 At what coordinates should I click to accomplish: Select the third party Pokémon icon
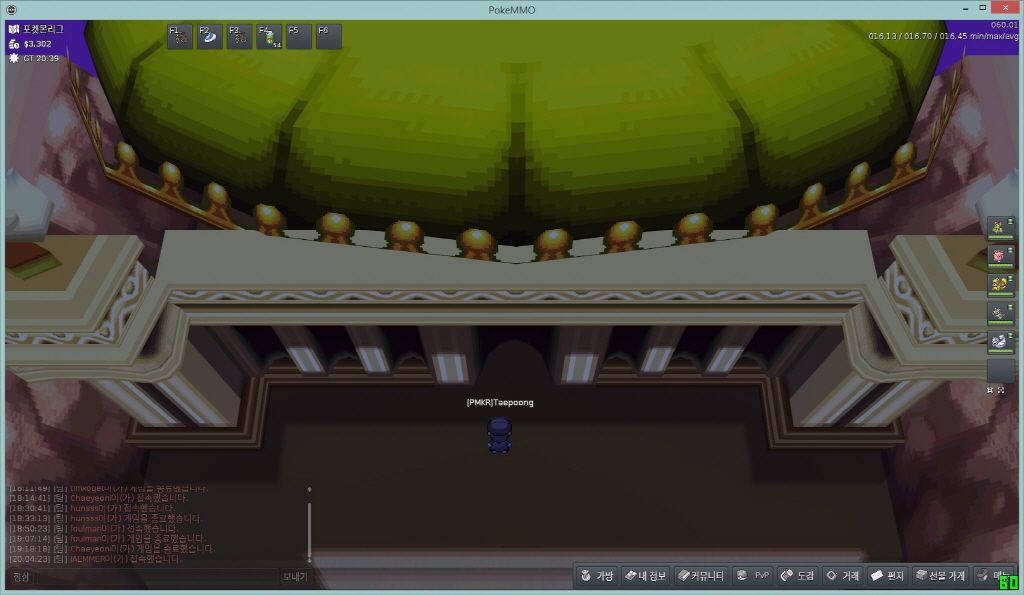1000,285
